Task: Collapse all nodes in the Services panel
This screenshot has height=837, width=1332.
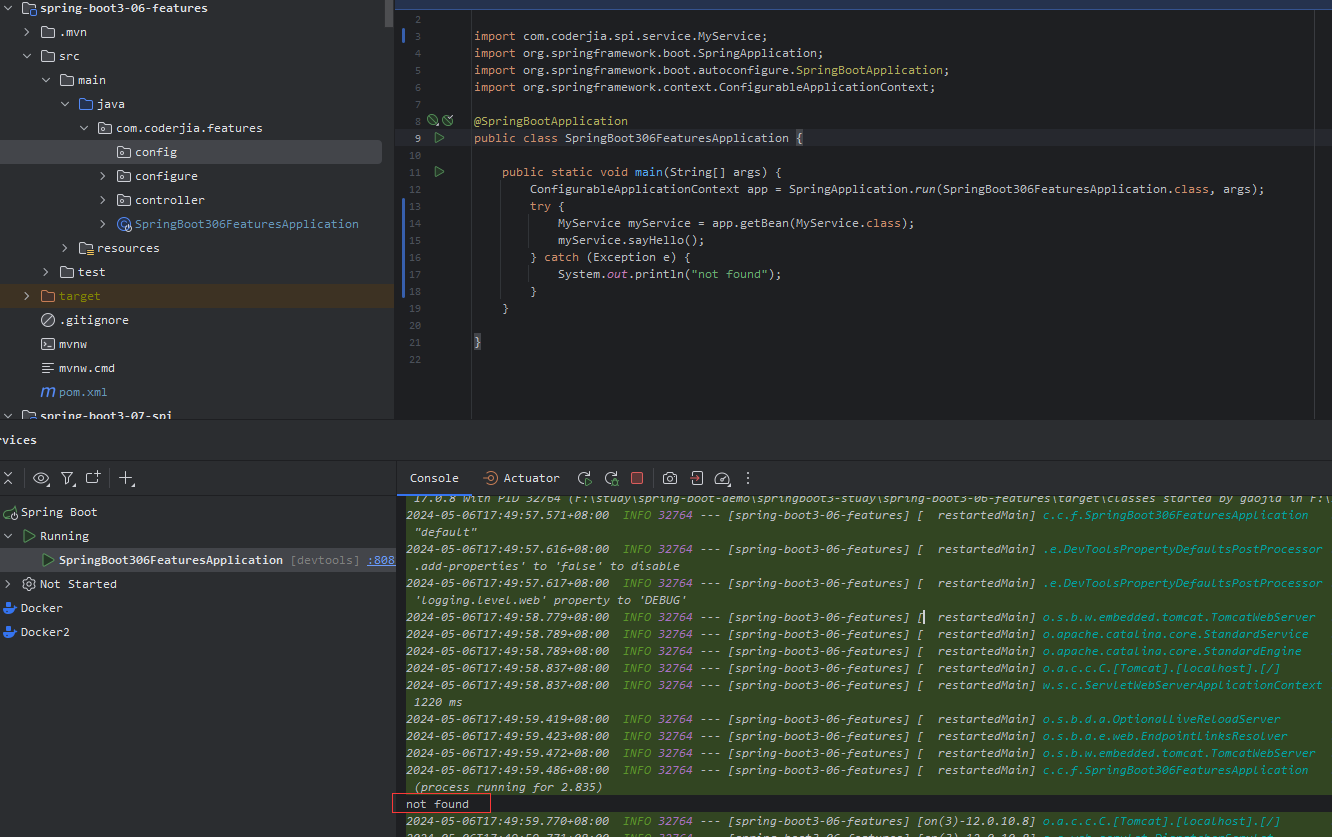Action: 10,478
